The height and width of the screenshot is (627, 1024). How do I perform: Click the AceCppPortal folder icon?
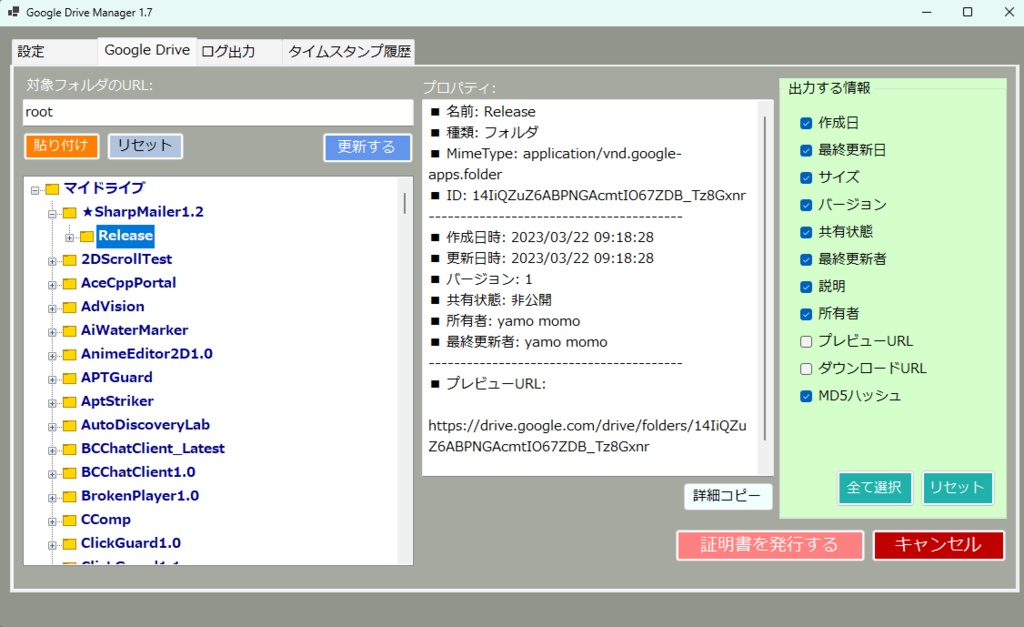pyautogui.click(x=69, y=284)
